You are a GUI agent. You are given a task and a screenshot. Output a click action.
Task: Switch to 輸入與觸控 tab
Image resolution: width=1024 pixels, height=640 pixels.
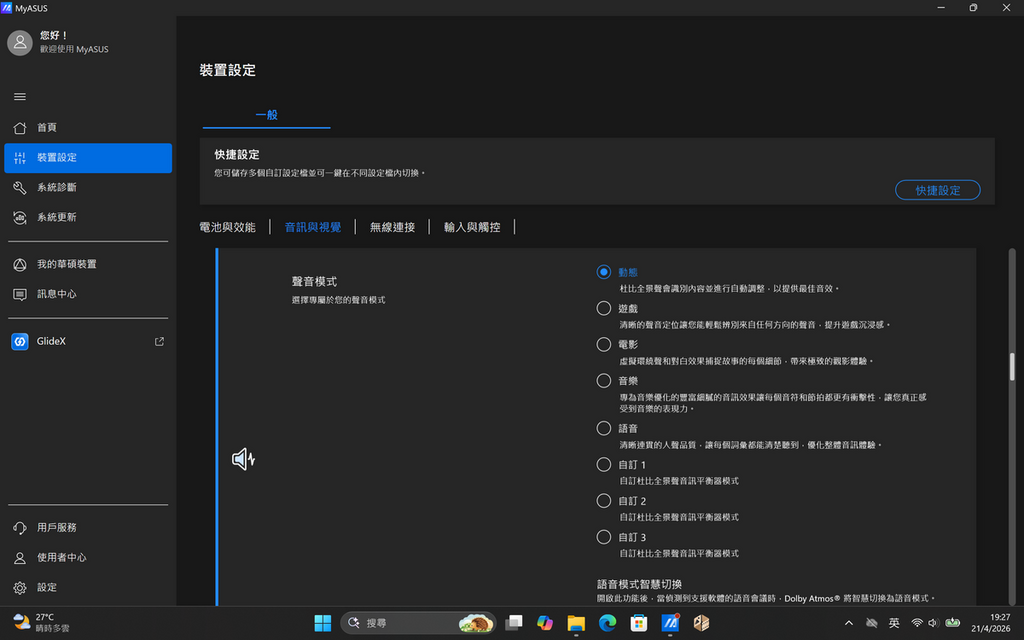(x=472, y=227)
